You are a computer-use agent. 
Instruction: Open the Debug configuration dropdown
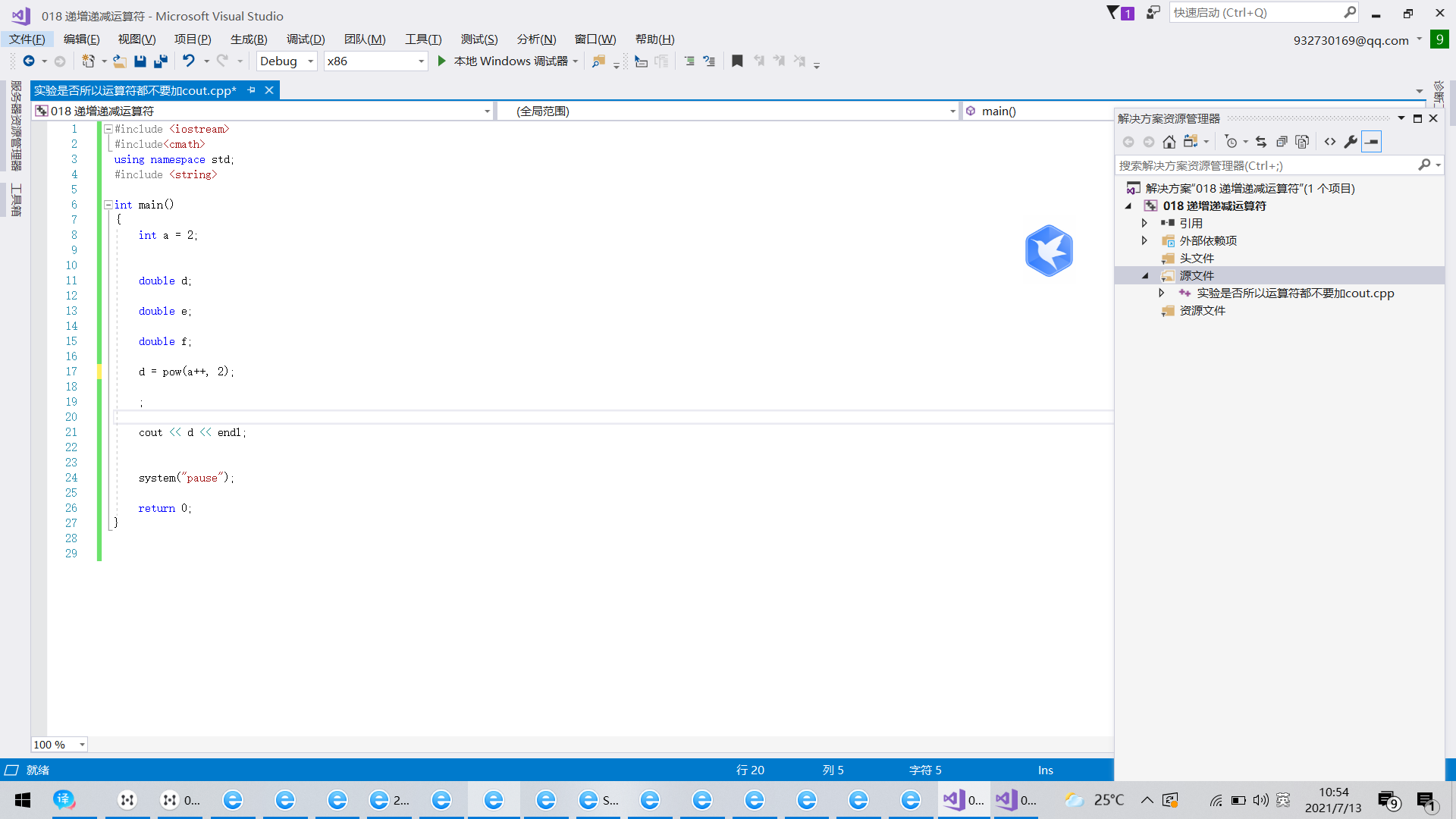[287, 61]
